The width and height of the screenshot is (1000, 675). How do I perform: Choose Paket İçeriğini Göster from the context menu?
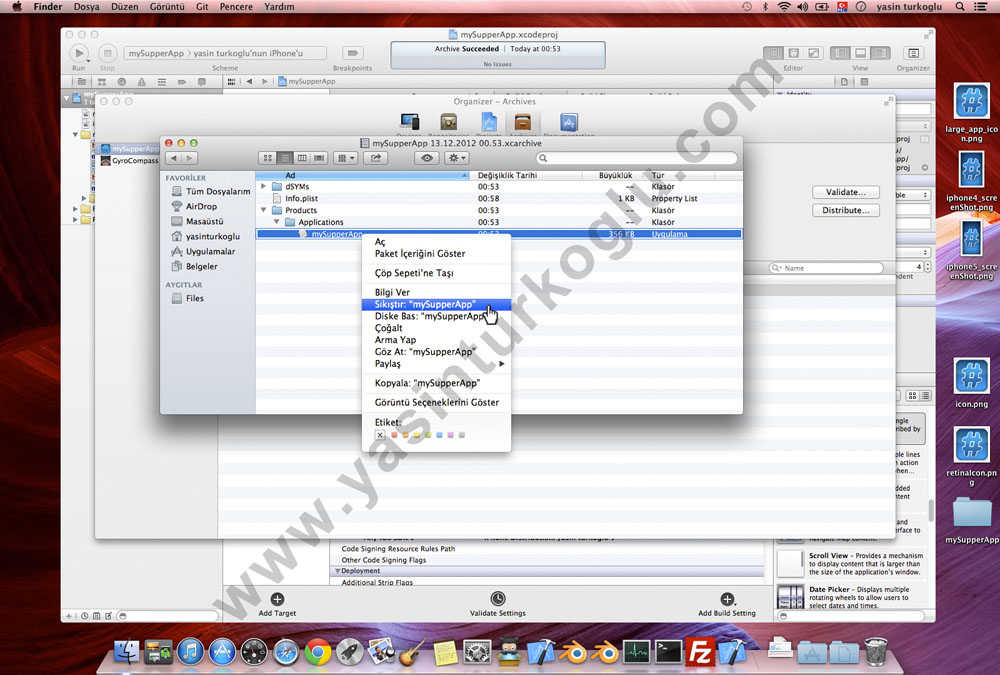coord(436,253)
